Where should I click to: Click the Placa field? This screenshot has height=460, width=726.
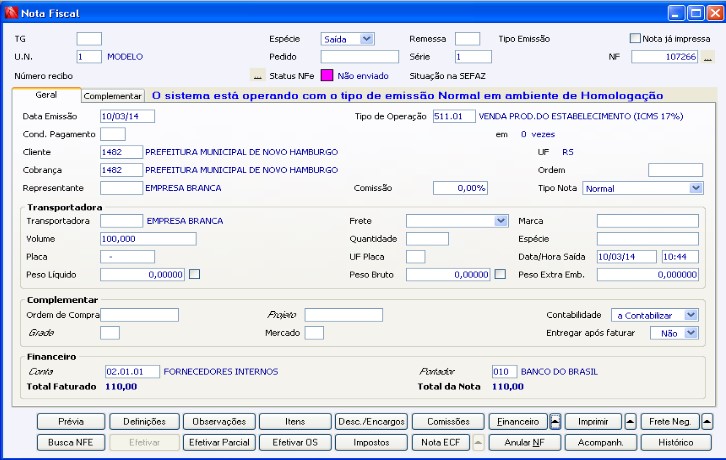pyautogui.click(x=127, y=257)
